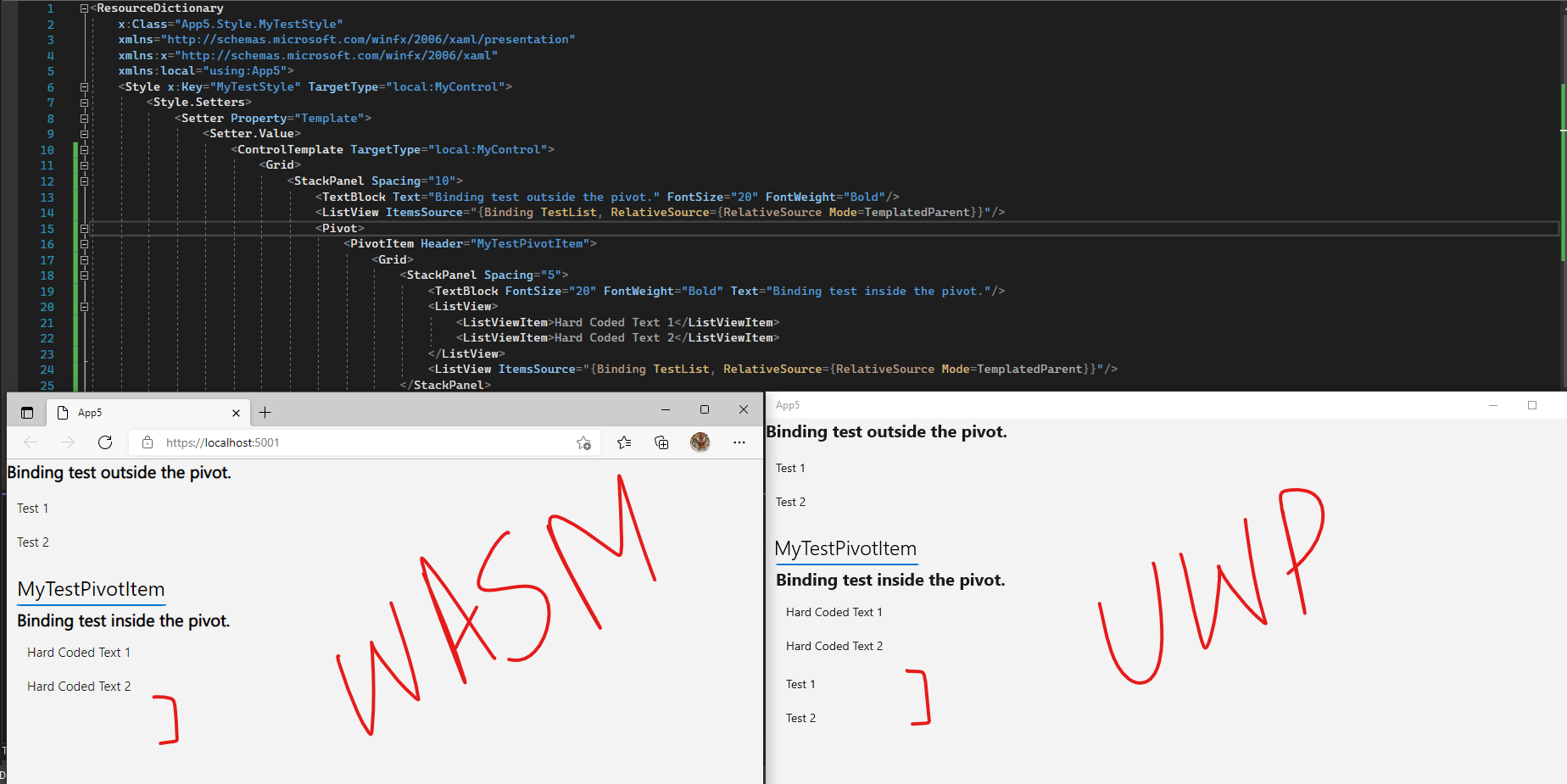Click the lock icon in the address bar

(147, 442)
